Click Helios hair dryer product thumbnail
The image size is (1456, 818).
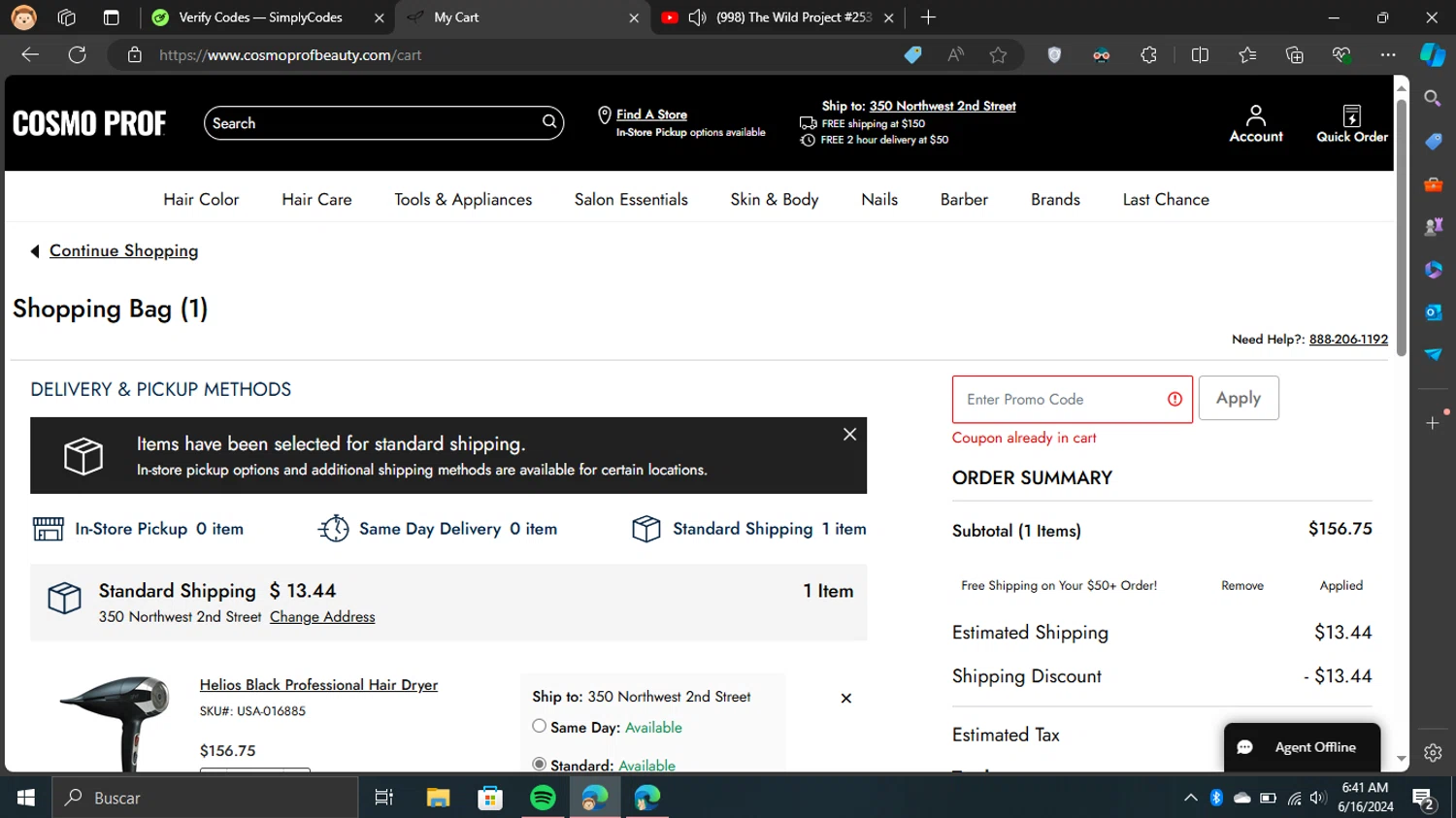tap(115, 723)
